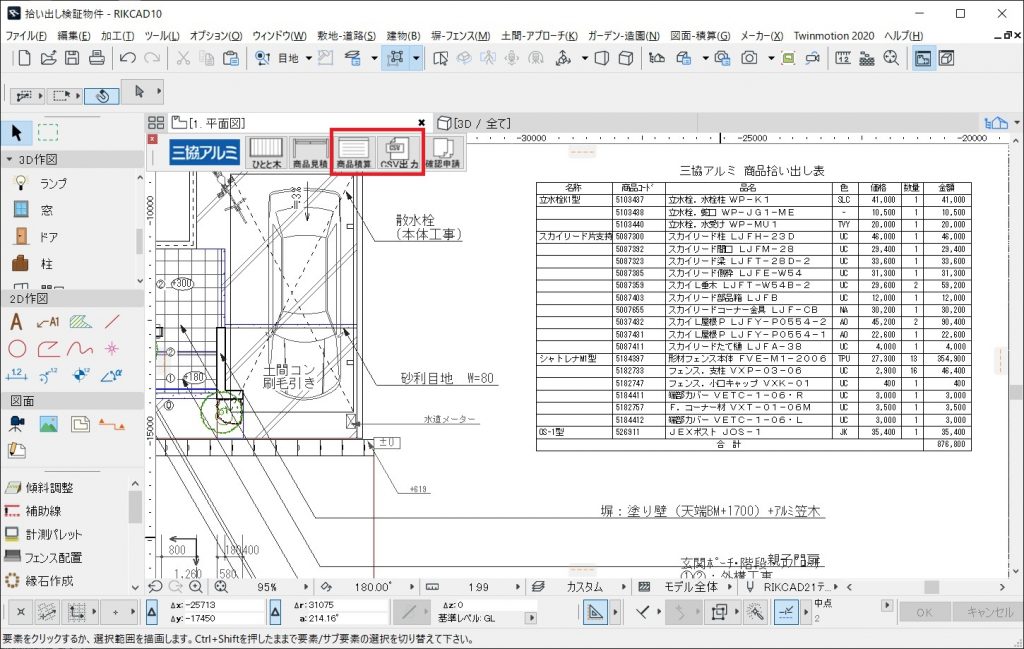The height and width of the screenshot is (649, 1024).
Task: Toggle the relative delta button for Δr
Action: [x=275, y=612]
